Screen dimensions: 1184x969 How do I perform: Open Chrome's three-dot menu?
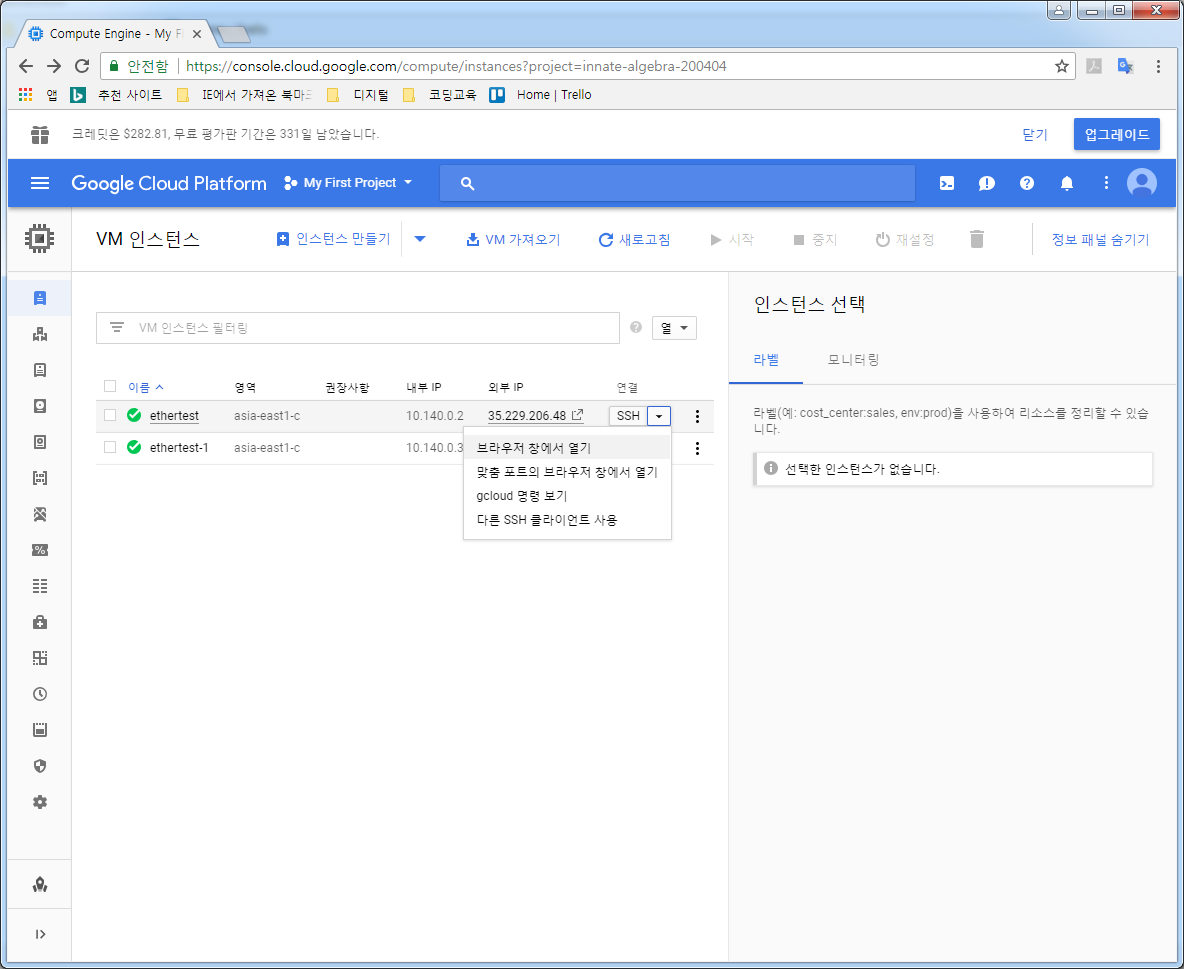(1158, 66)
